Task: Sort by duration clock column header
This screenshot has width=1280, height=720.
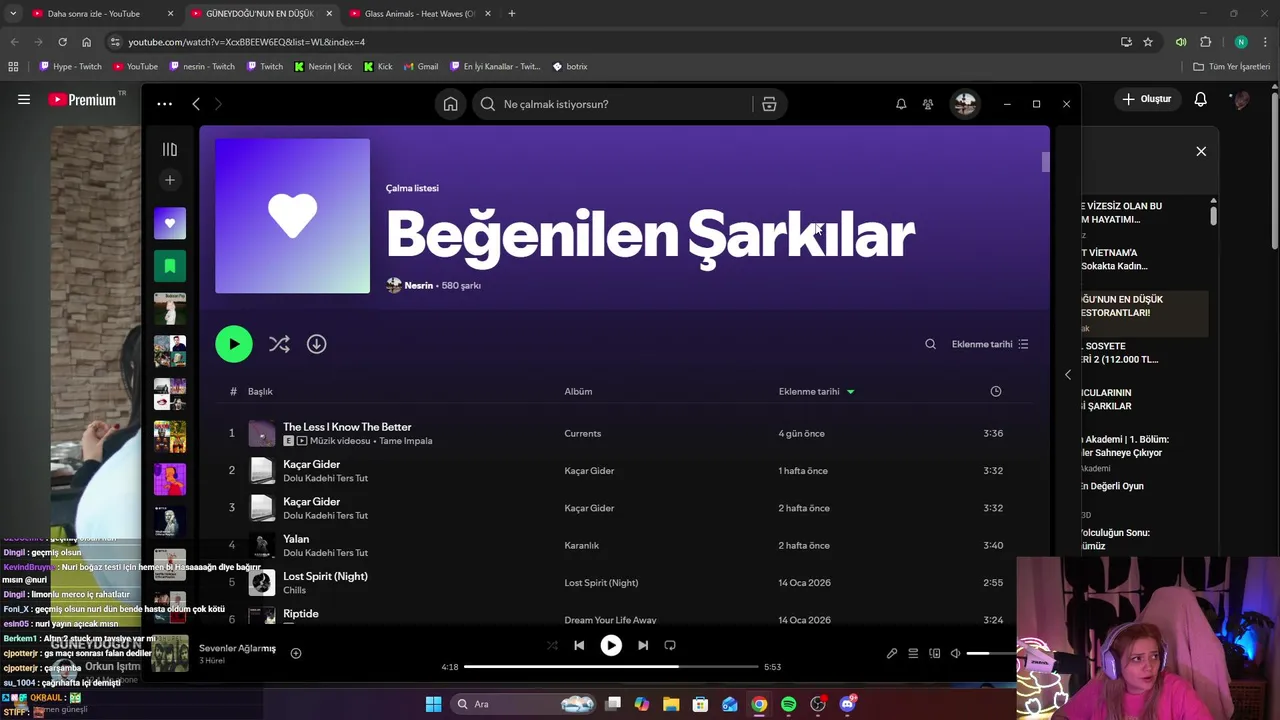Action: (995, 391)
